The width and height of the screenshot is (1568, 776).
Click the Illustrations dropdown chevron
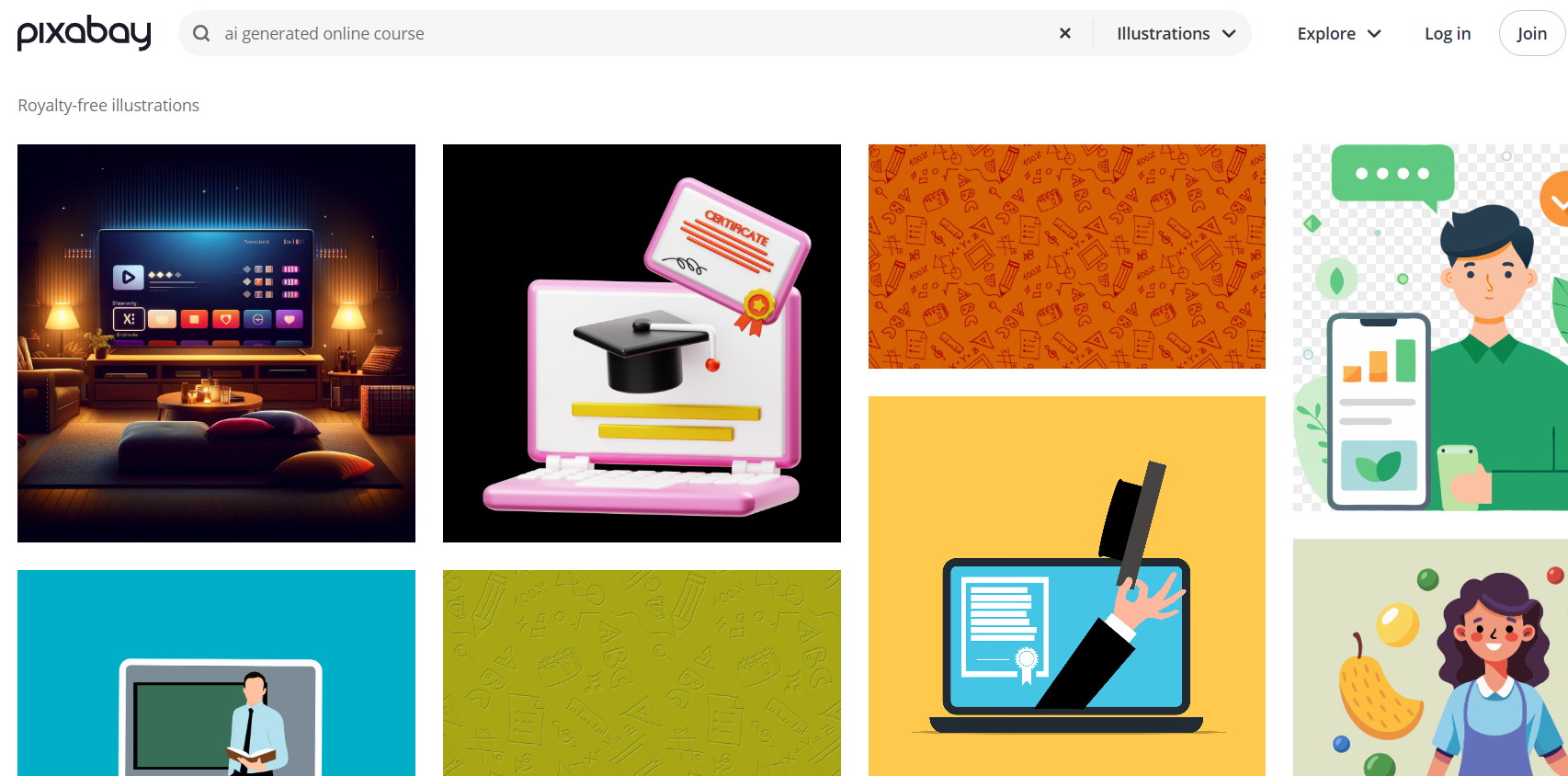tap(1229, 33)
